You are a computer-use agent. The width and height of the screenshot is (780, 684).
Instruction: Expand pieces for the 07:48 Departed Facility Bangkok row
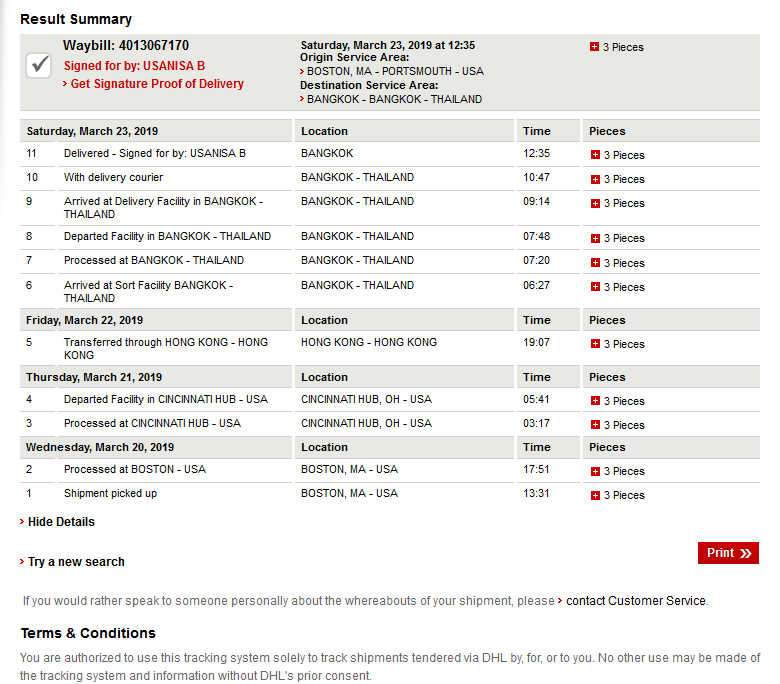(595, 238)
